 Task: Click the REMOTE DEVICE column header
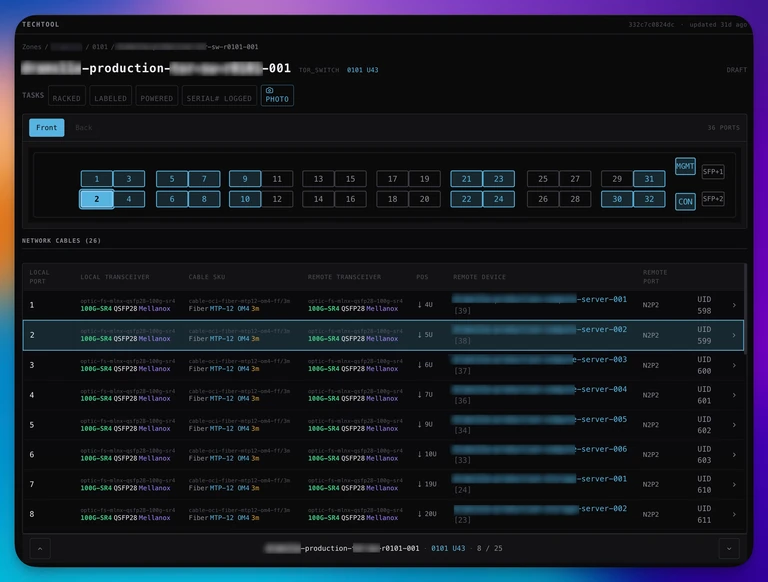click(479, 277)
